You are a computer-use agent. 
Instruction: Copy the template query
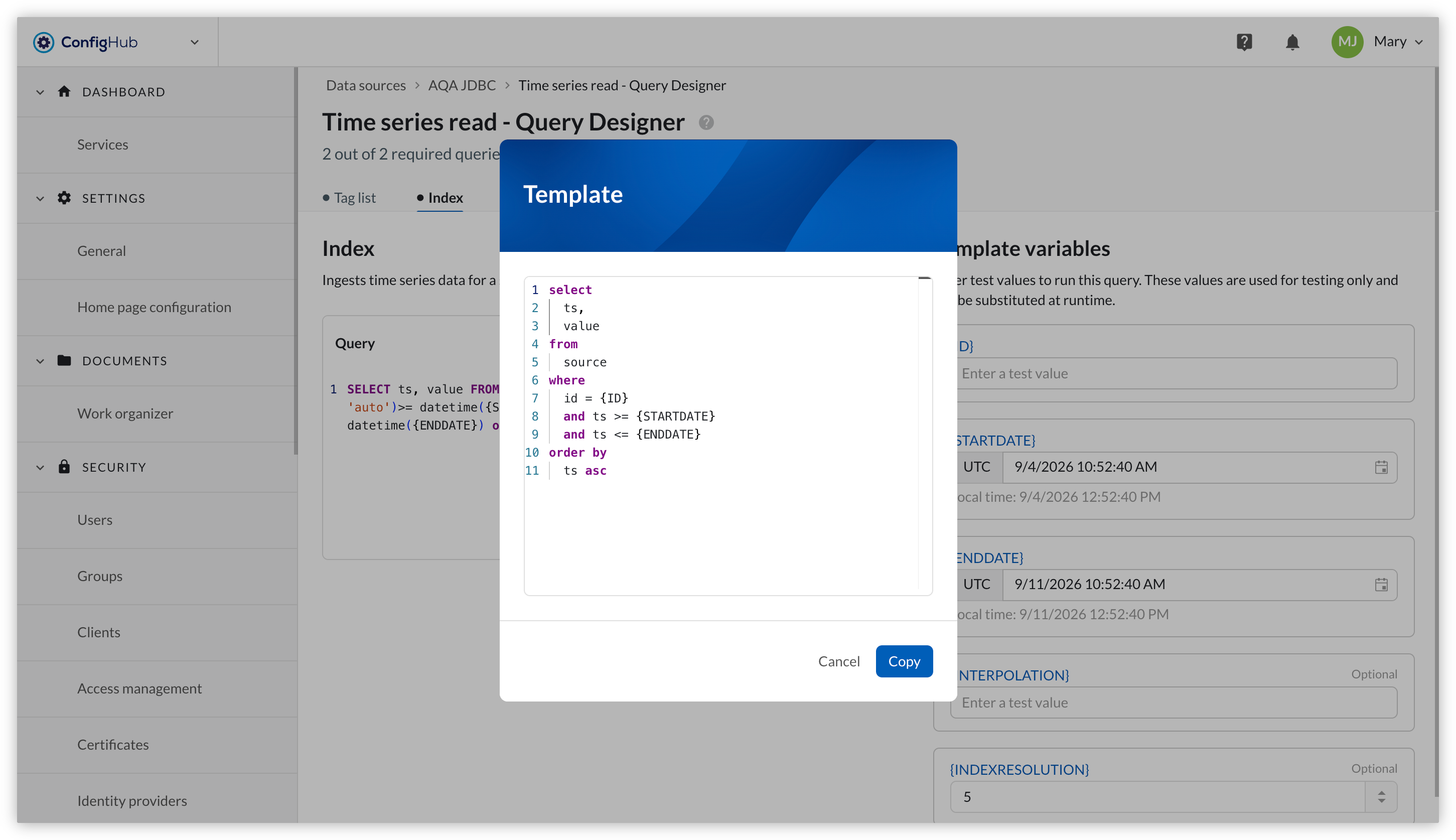click(904, 661)
